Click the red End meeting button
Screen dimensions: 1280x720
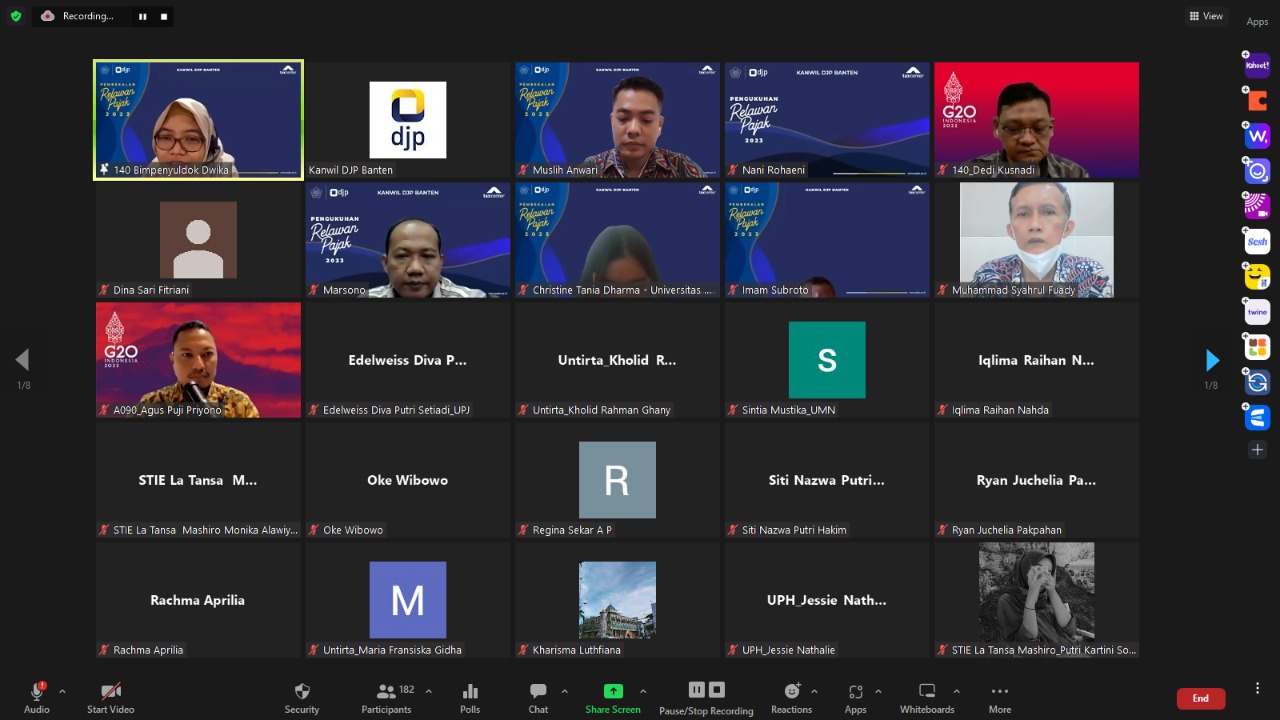pos(1200,698)
